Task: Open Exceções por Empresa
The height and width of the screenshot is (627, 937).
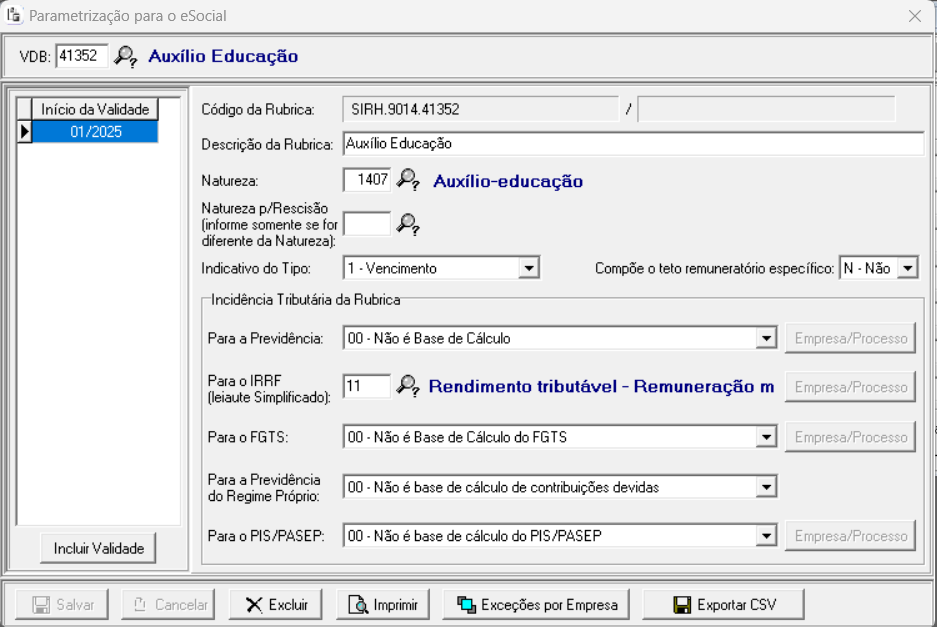Action: click(x=536, y=604)
